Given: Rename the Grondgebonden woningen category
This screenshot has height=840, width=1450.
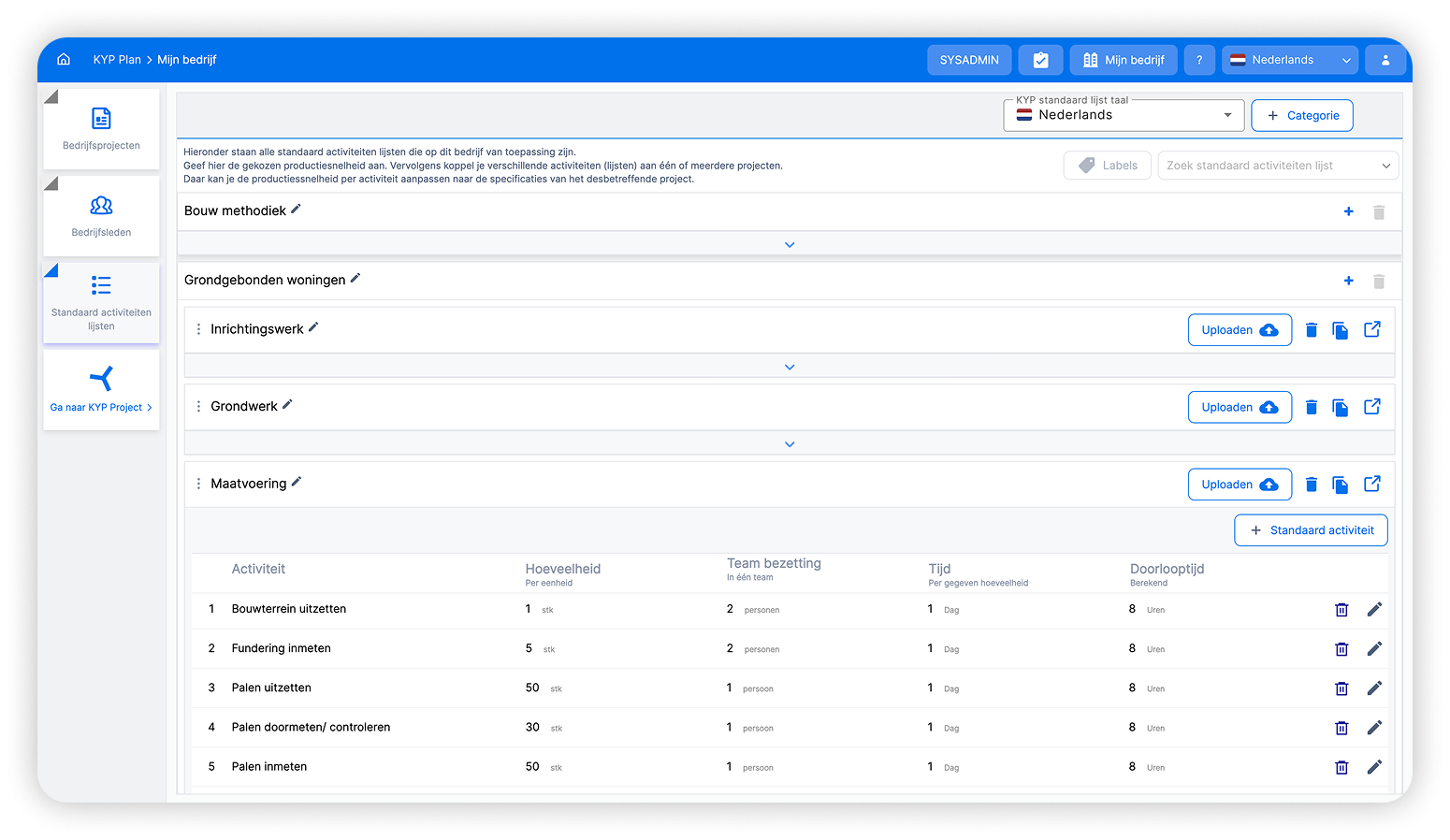Looking at the screenshot, I should (x=355, y=279).
